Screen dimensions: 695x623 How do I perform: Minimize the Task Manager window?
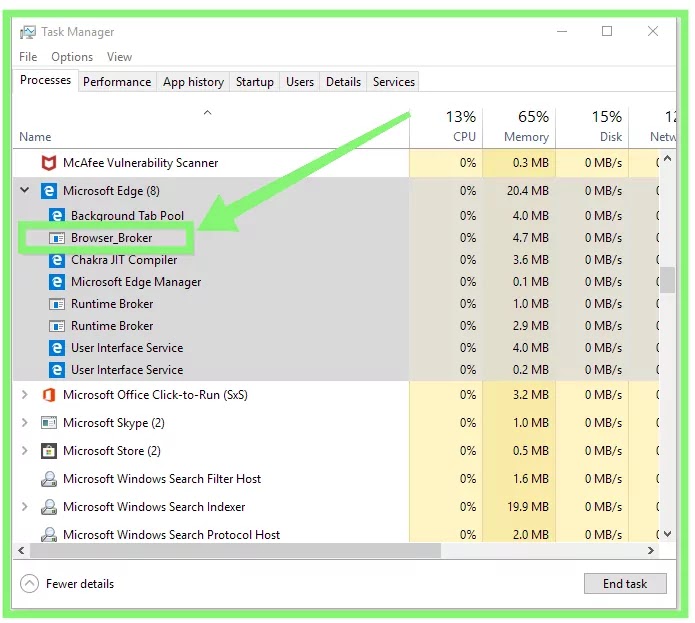click(562, 31)
